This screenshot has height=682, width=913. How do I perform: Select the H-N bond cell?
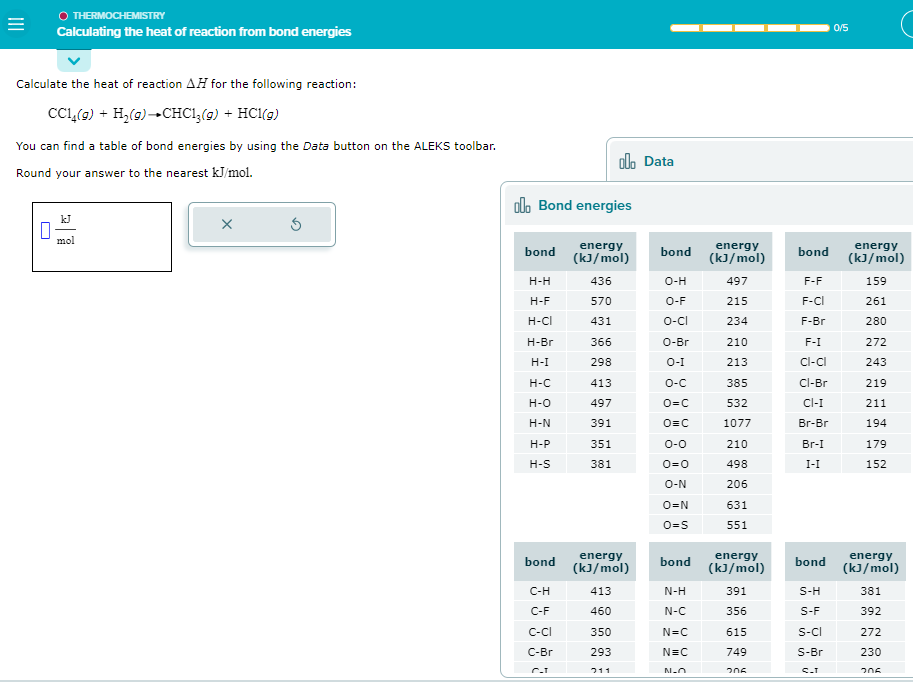[x=540, y=423]
